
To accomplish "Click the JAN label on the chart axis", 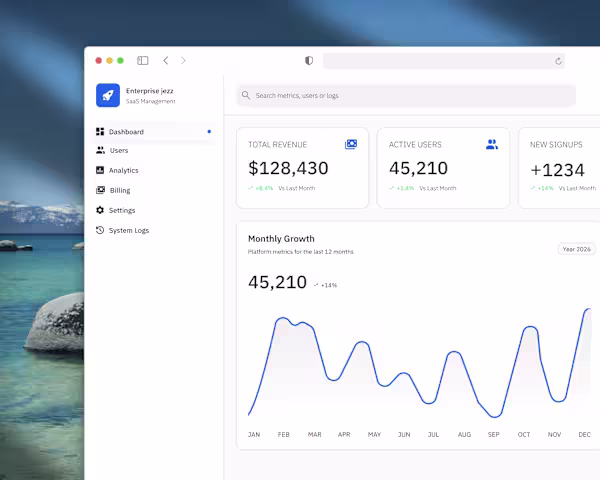I will [x=254, y=434].
